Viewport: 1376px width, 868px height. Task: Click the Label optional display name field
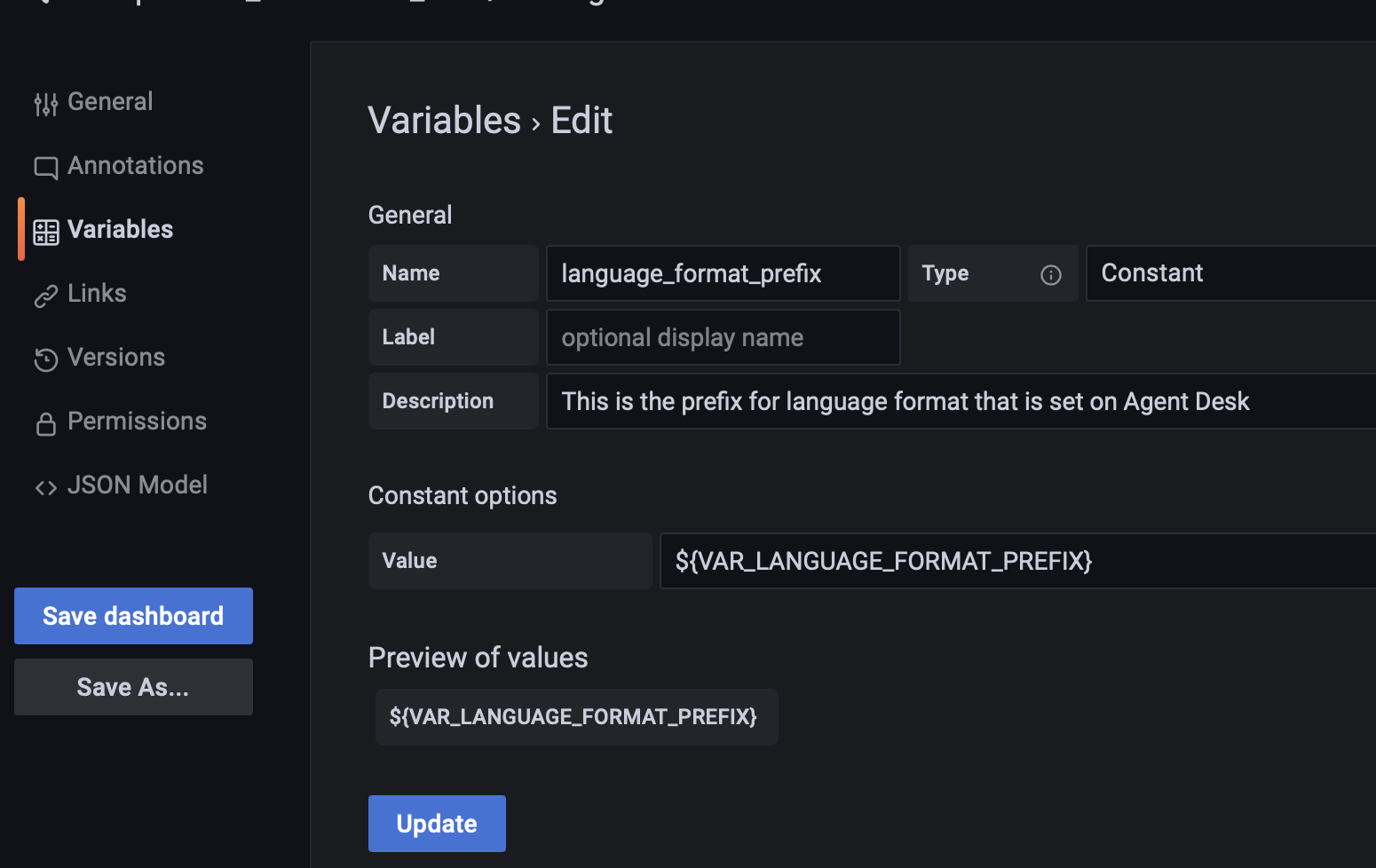(723, 337)
